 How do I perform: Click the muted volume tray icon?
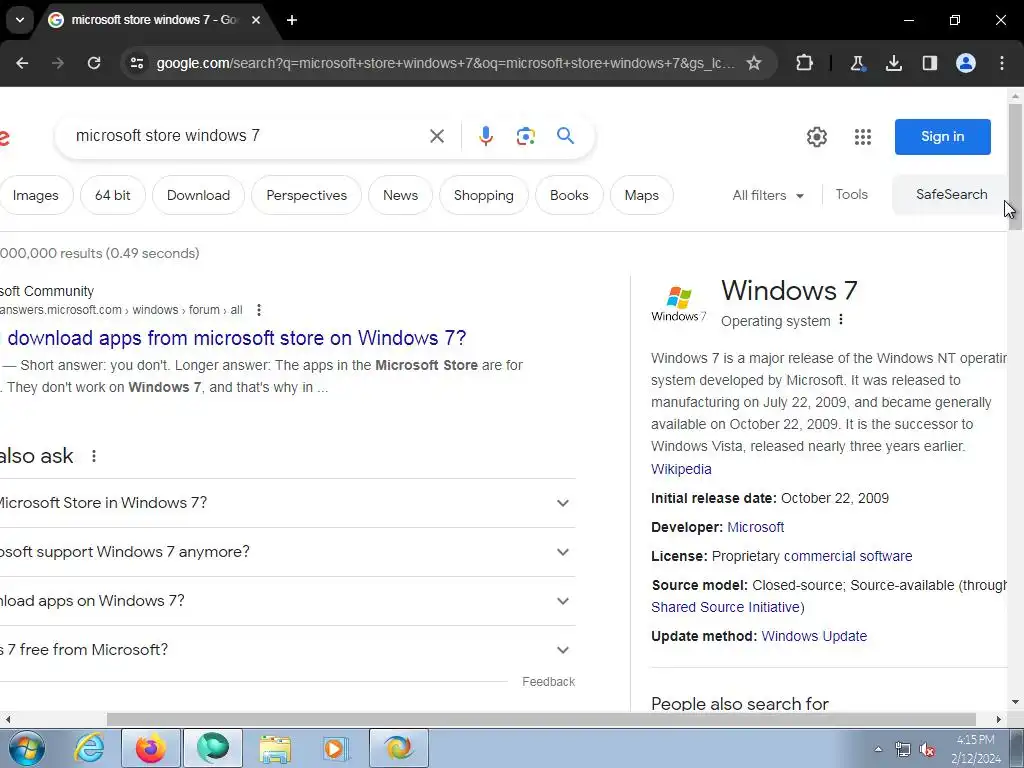point(927,750)
